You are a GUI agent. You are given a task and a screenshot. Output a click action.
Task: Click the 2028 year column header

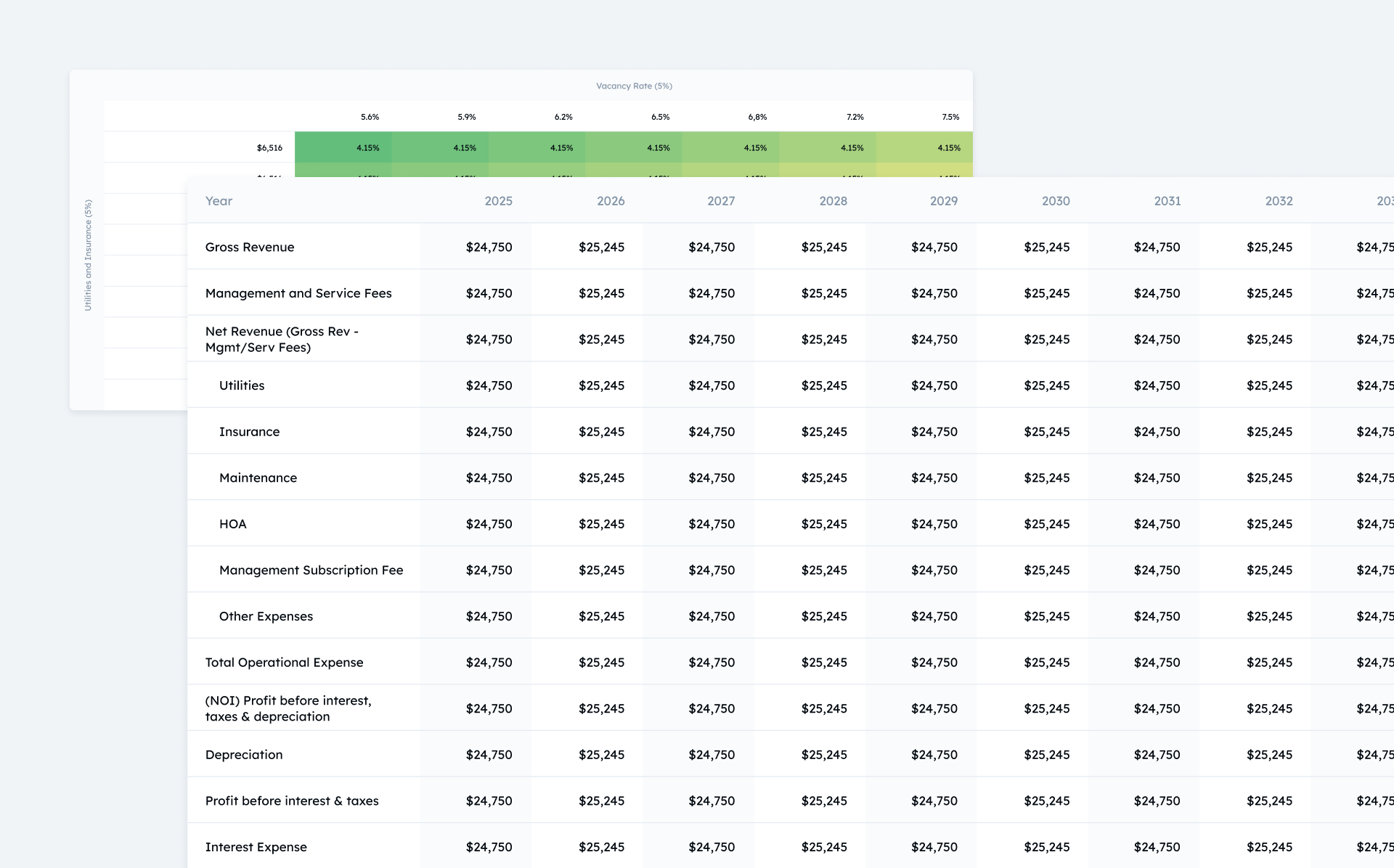point(833,201)
